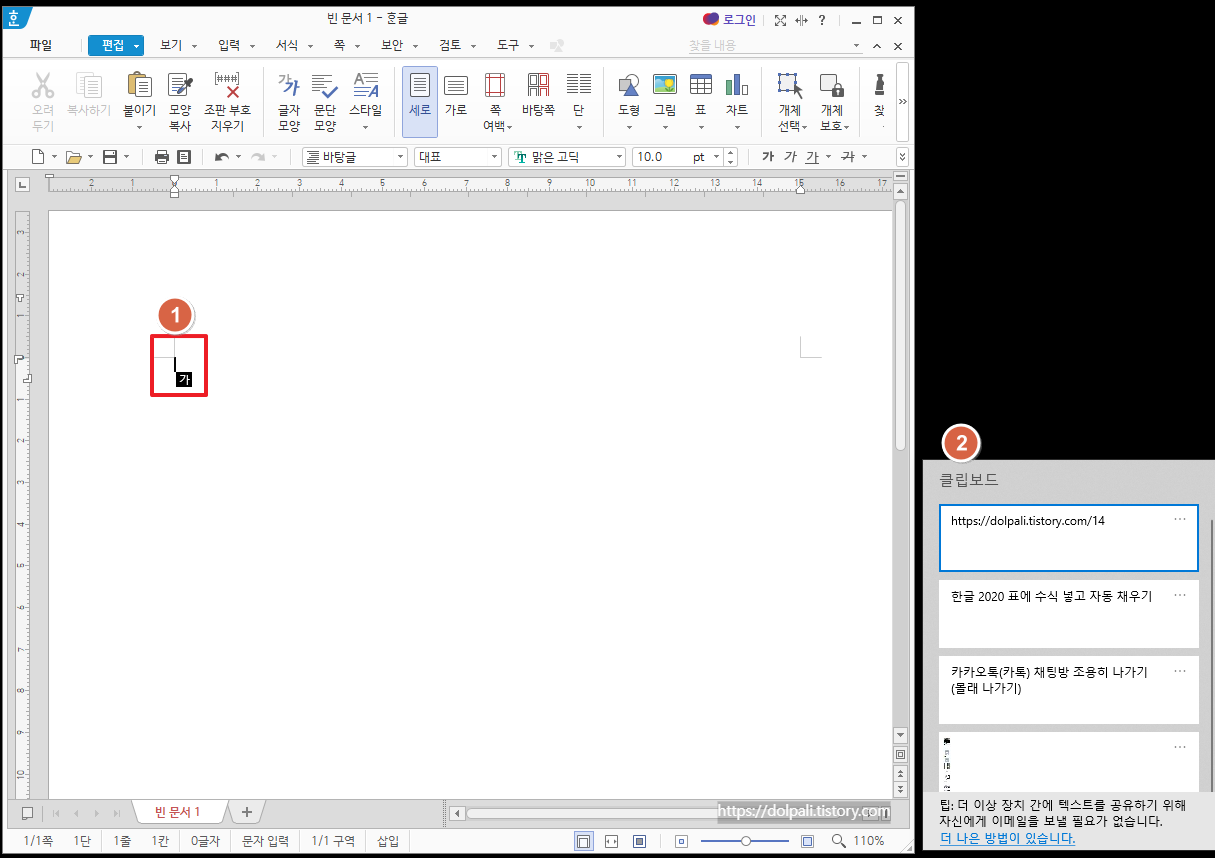The image size is (1215, 858).
Task: Click the Print icon
Action: pos(162,157)
